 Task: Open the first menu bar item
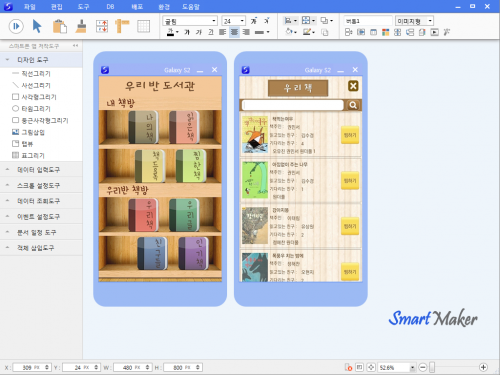[30, 7]
